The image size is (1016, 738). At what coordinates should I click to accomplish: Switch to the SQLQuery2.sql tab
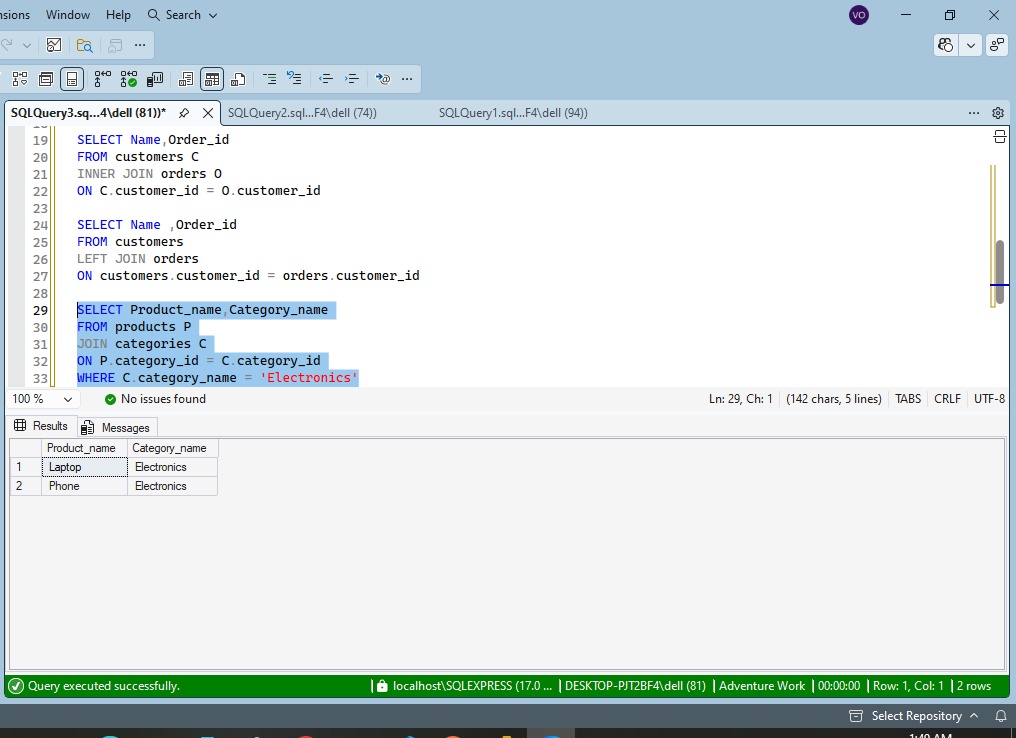click(302, 113)
